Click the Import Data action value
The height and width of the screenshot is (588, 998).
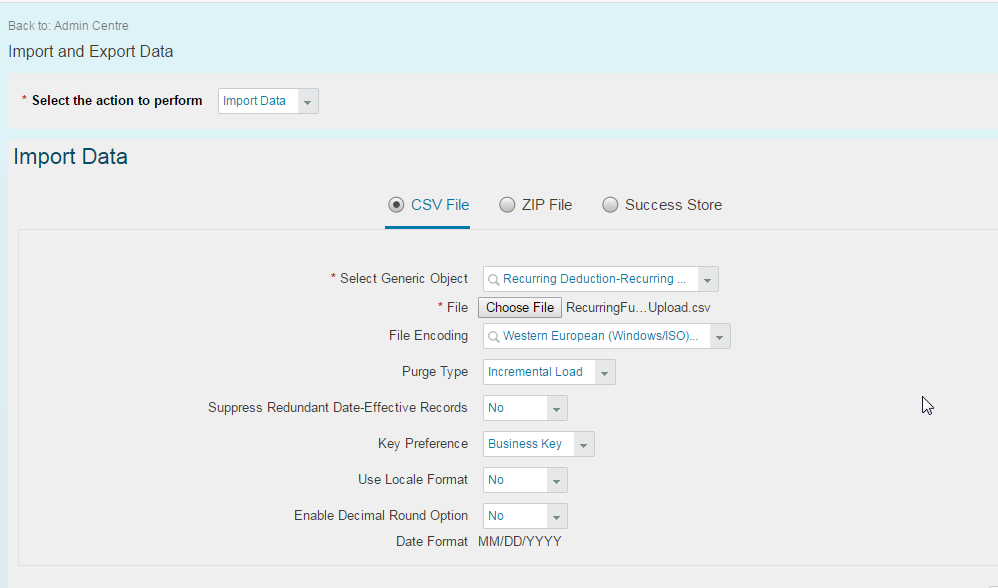coord(254,101)
